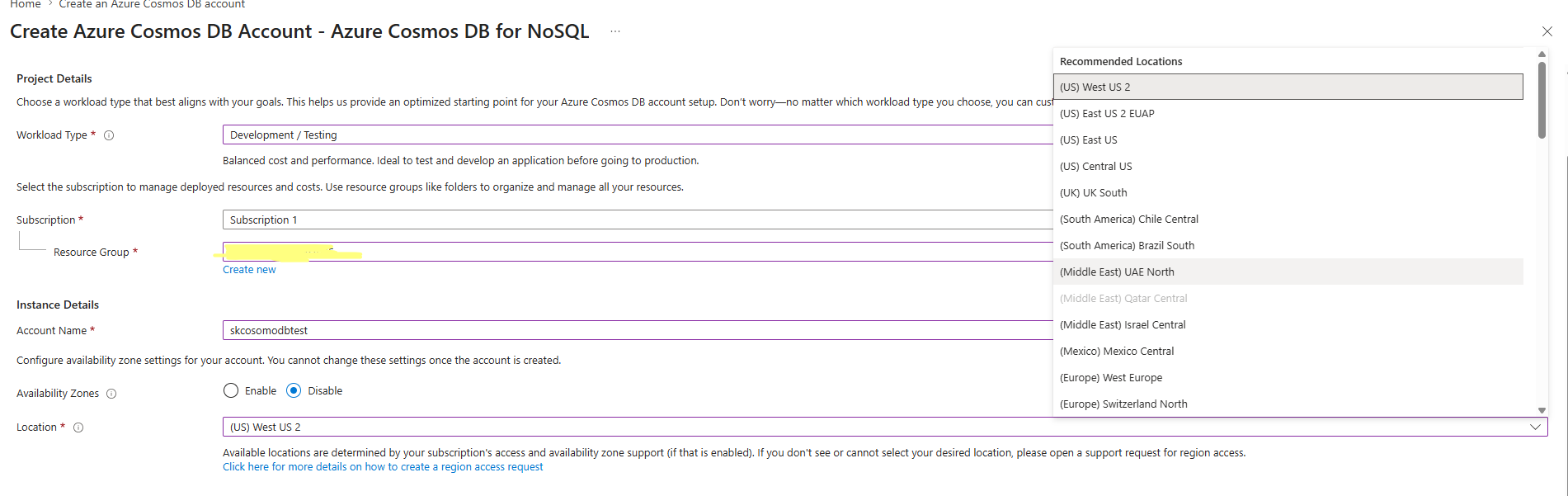Choose (US) West US 2 location
Screen dimensions: 1568x496
[1288, 87]
